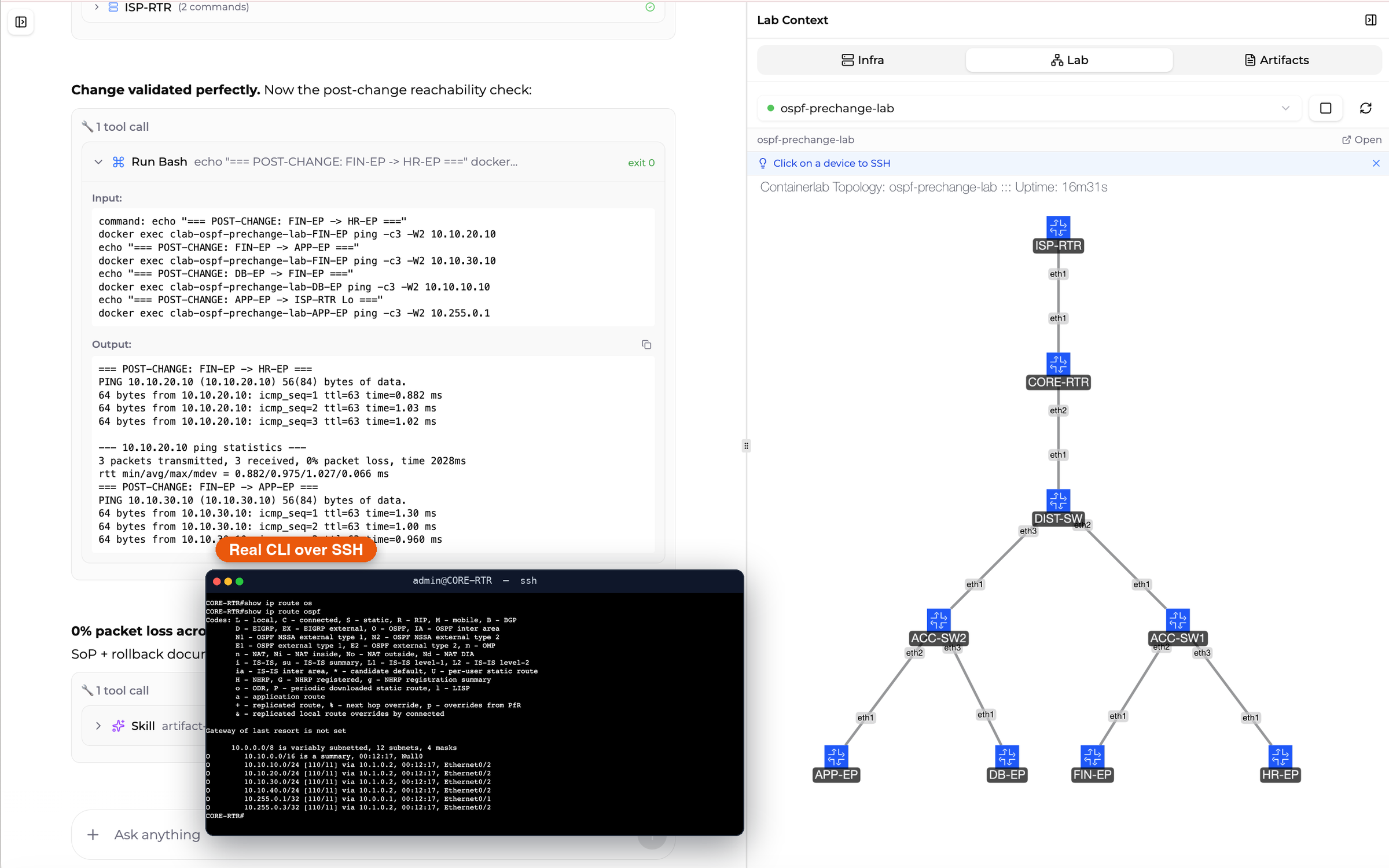
Task: Switch to the Lab tab
Action: (1069, 60)
